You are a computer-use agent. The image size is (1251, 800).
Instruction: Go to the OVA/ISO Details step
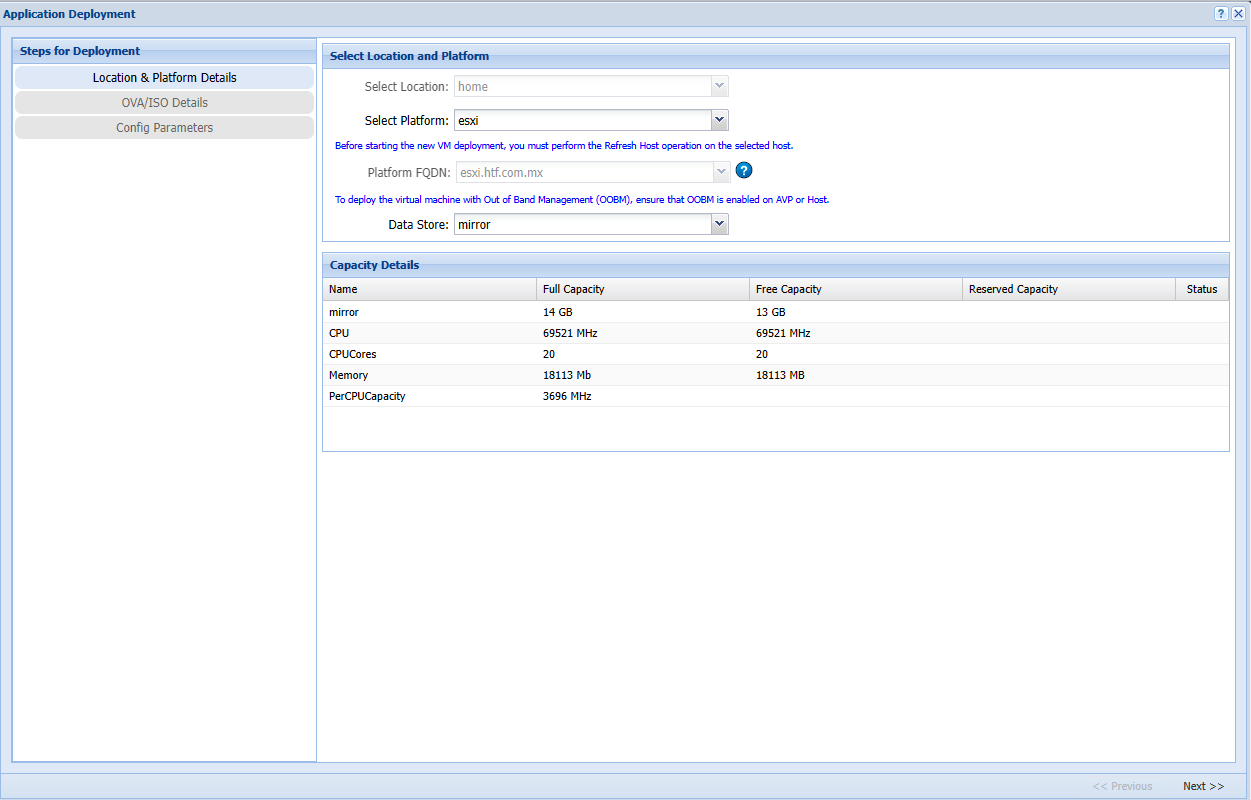(x=164, y=103)
